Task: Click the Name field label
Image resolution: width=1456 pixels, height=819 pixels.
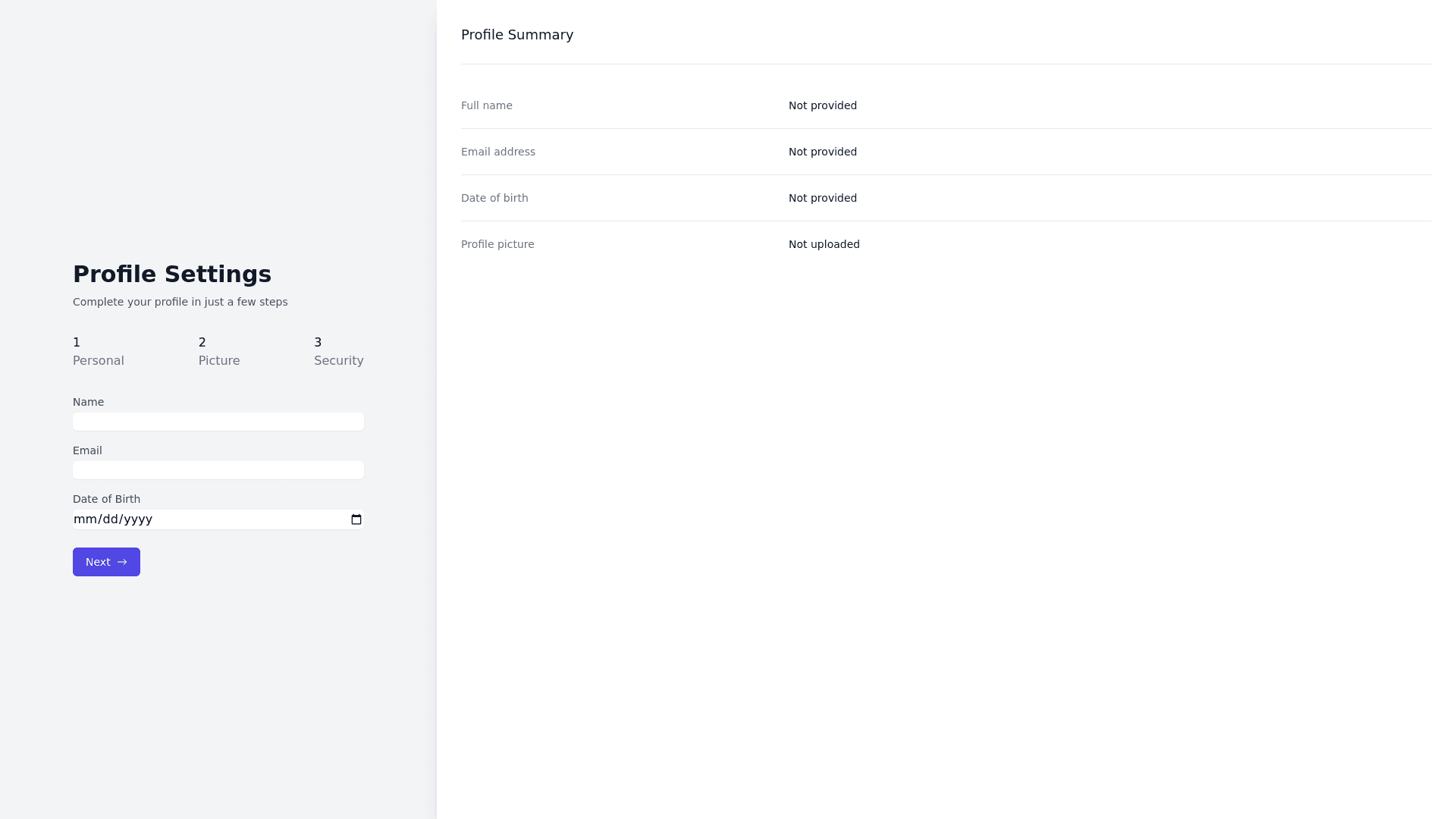Action: pyautogui.click(x=88, y=402)
